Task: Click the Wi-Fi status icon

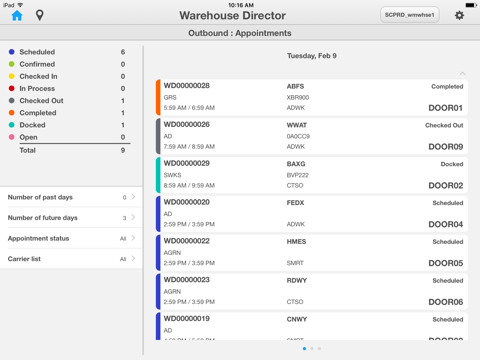Action: (x=20, y=5)
